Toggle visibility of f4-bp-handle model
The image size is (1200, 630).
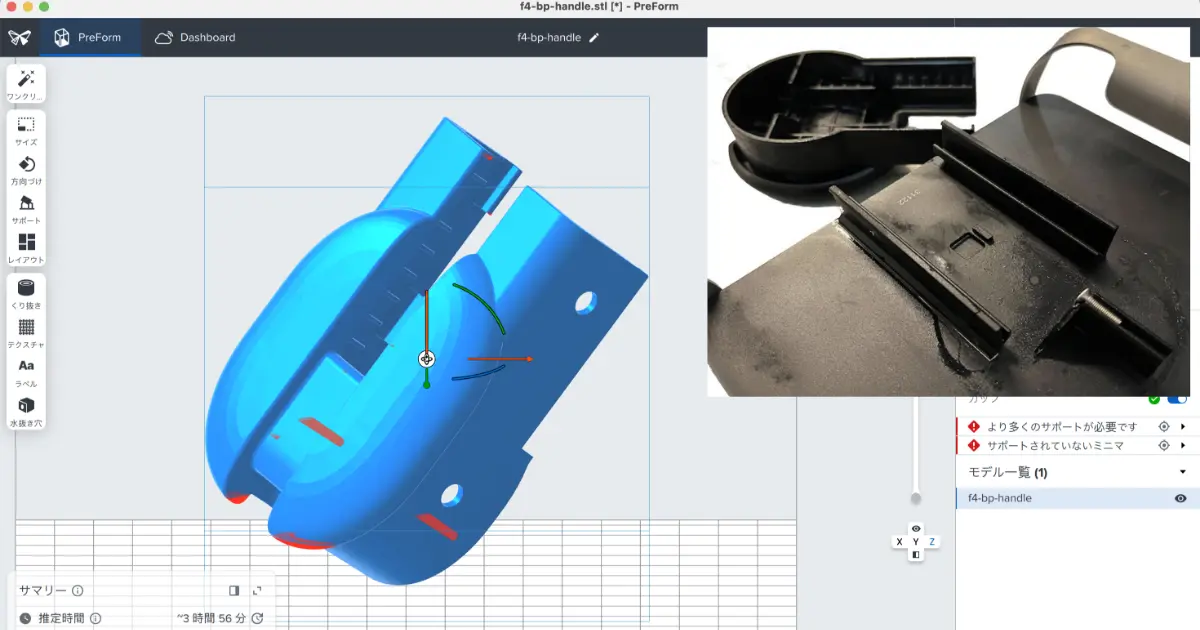click(1180, 498)
